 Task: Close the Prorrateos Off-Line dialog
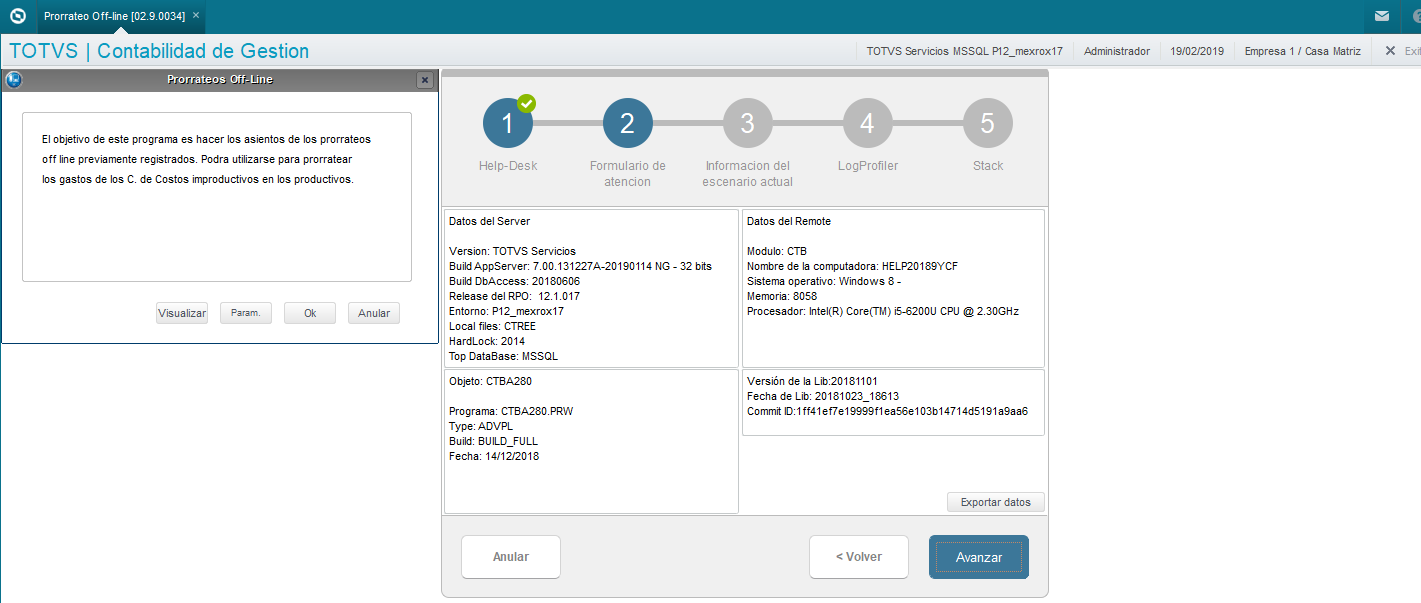[425, 80]
